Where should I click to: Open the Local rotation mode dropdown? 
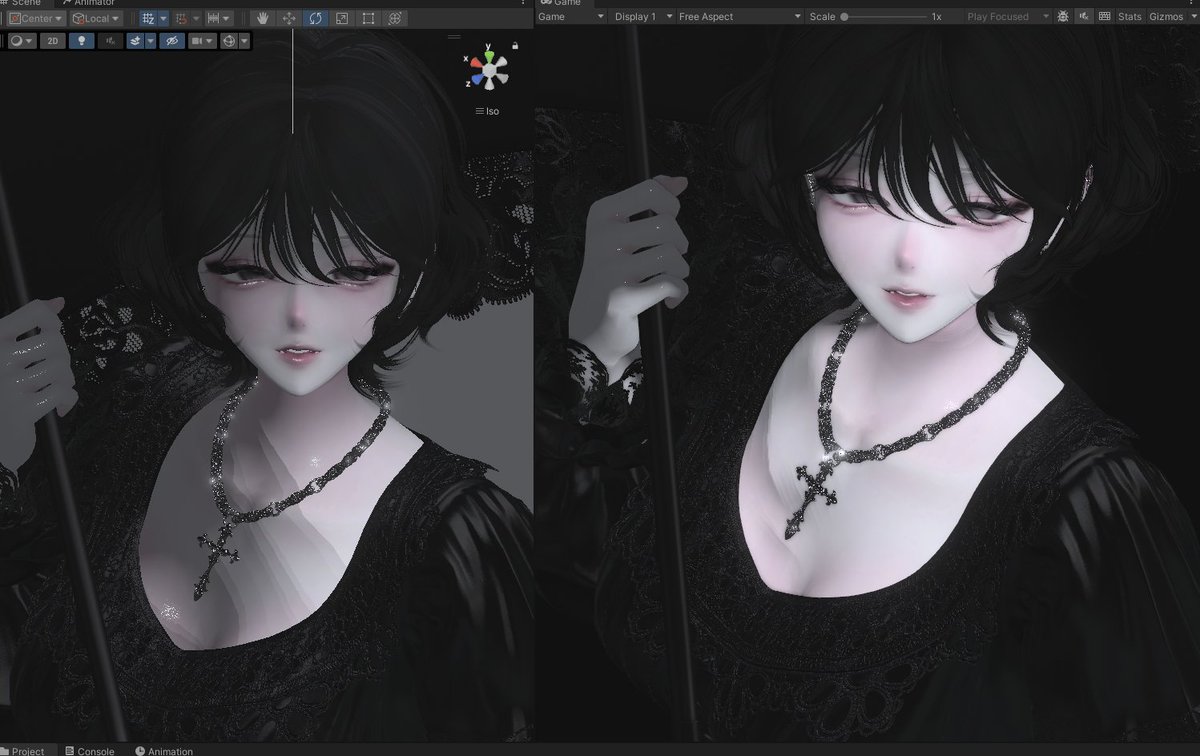click(x=97, y=18)
